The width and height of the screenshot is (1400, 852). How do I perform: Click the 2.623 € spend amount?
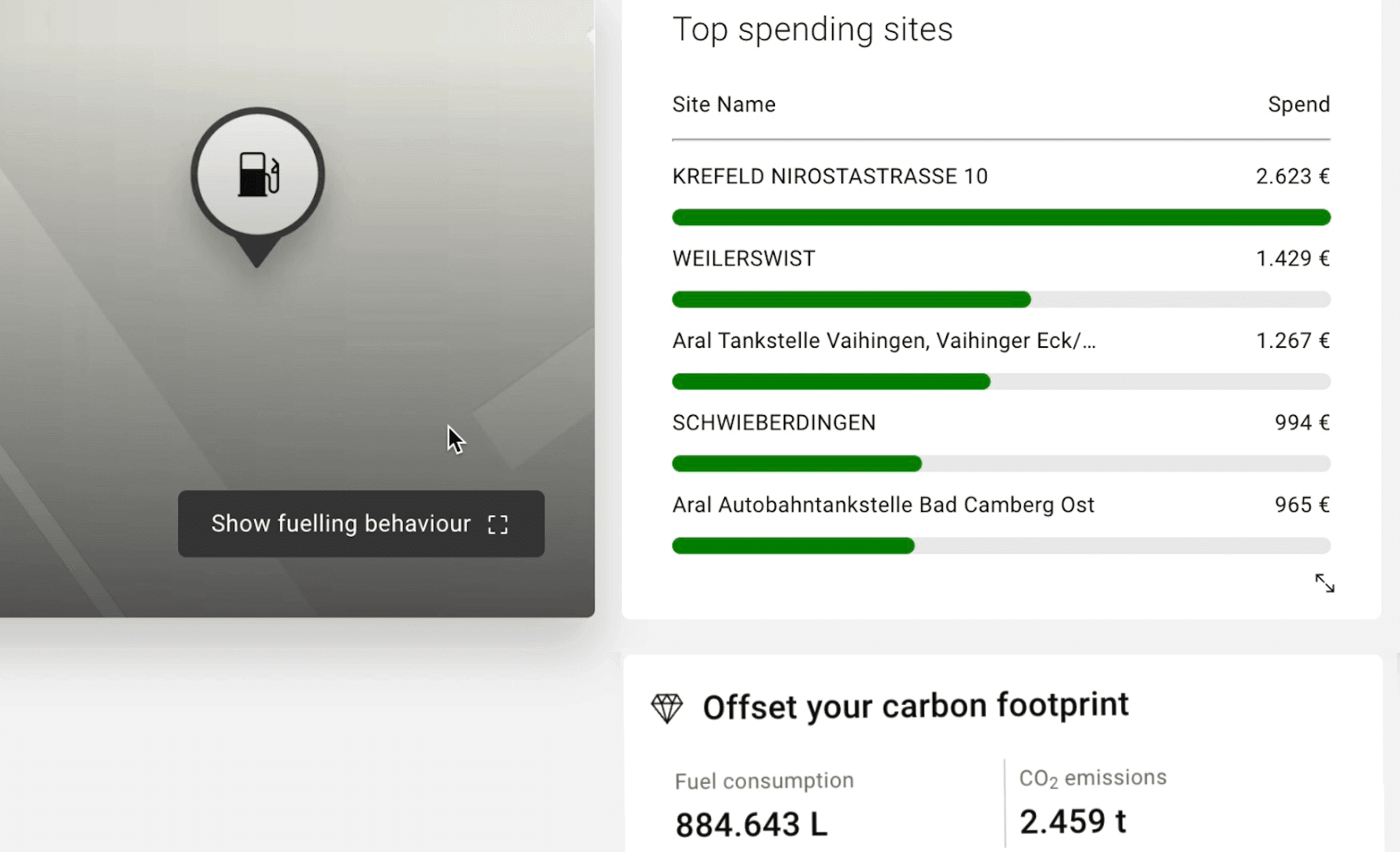(1292, 177)
